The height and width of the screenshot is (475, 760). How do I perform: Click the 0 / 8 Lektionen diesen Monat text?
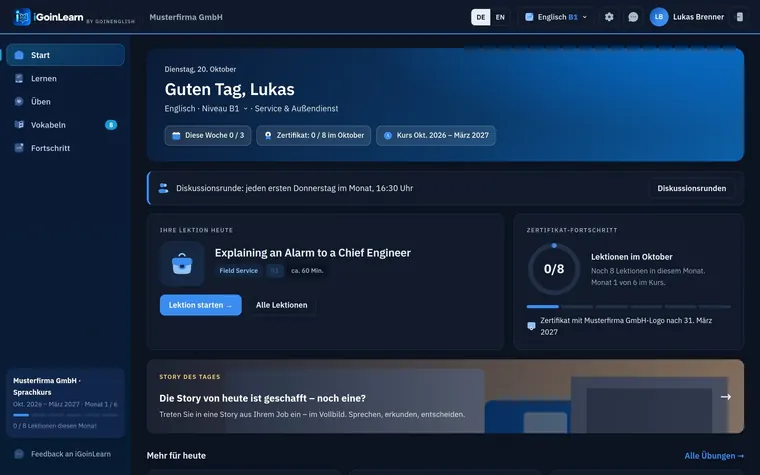click(55, 426)
